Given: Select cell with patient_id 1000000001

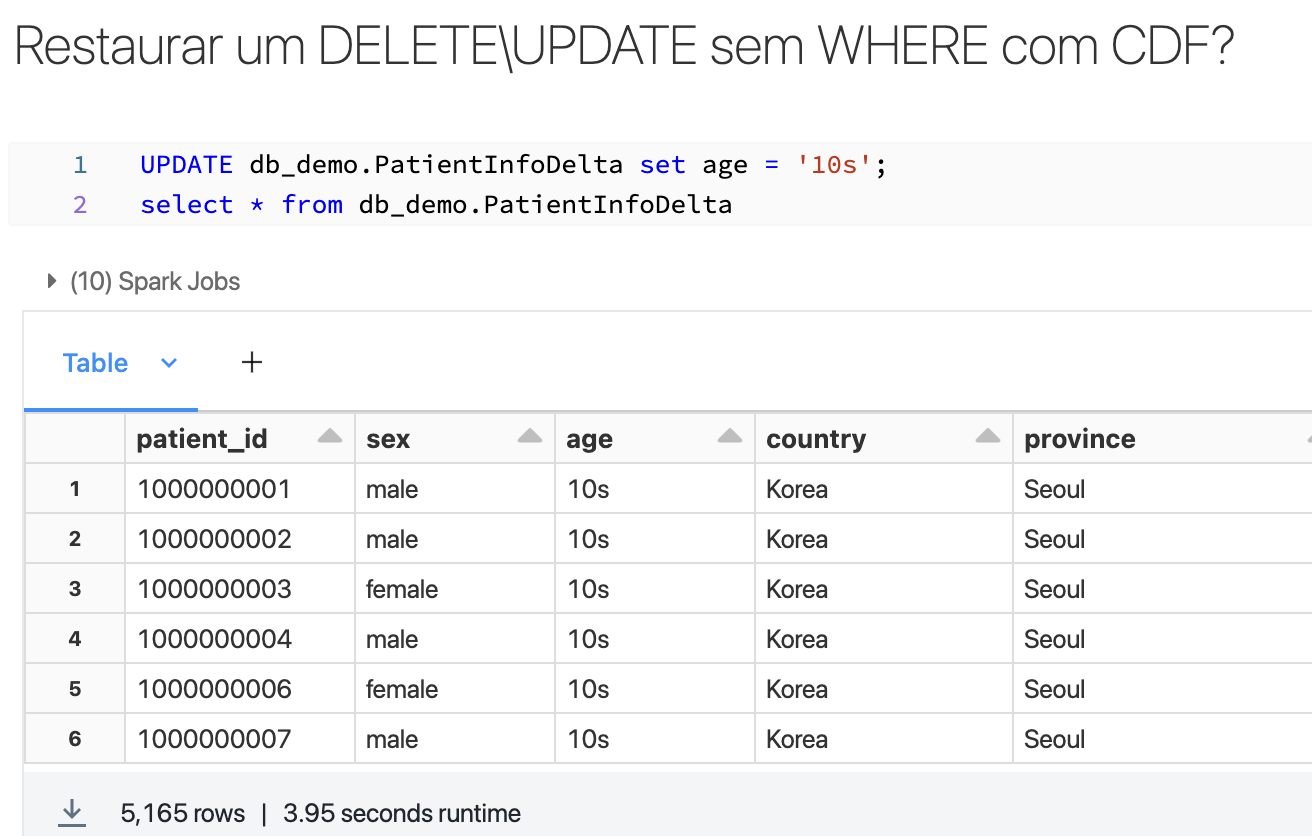Looking at the screenshot, I should 240,489.
